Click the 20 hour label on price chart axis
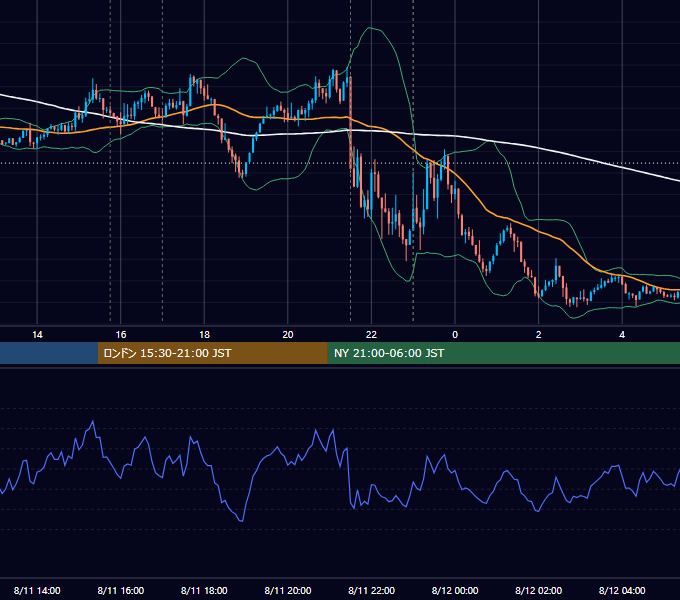 point(288,335)
